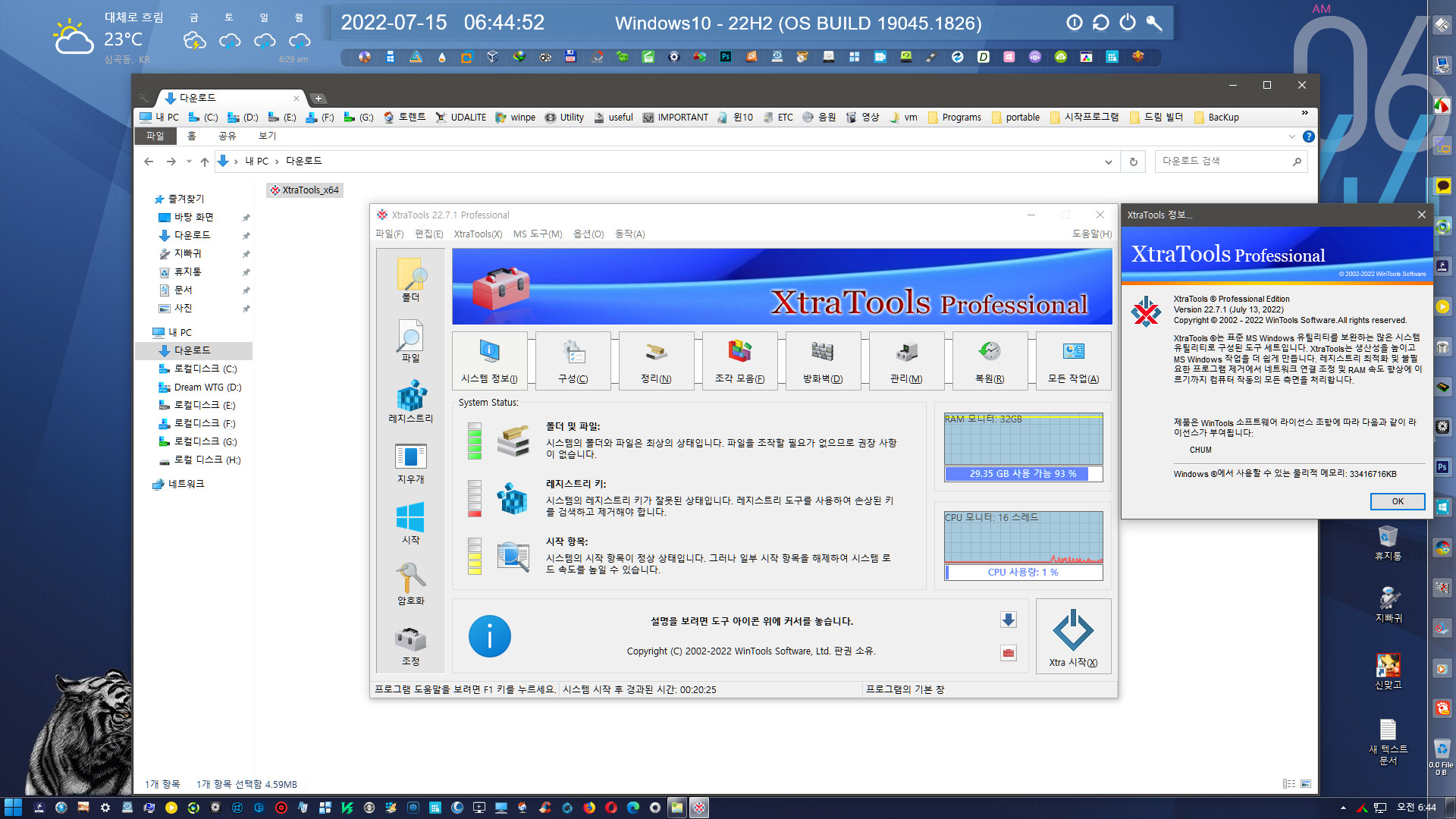Viewport: 1456px width, 819px height.
Task: Select the 조각 모음 defrag category
Action: coord(740,361)
